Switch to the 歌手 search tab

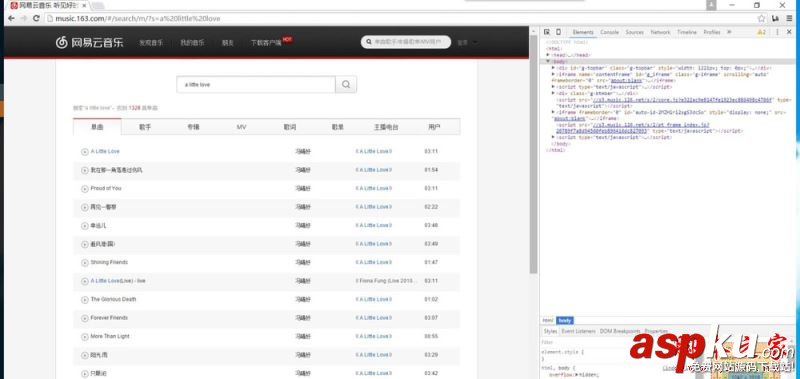coord(145,127)
